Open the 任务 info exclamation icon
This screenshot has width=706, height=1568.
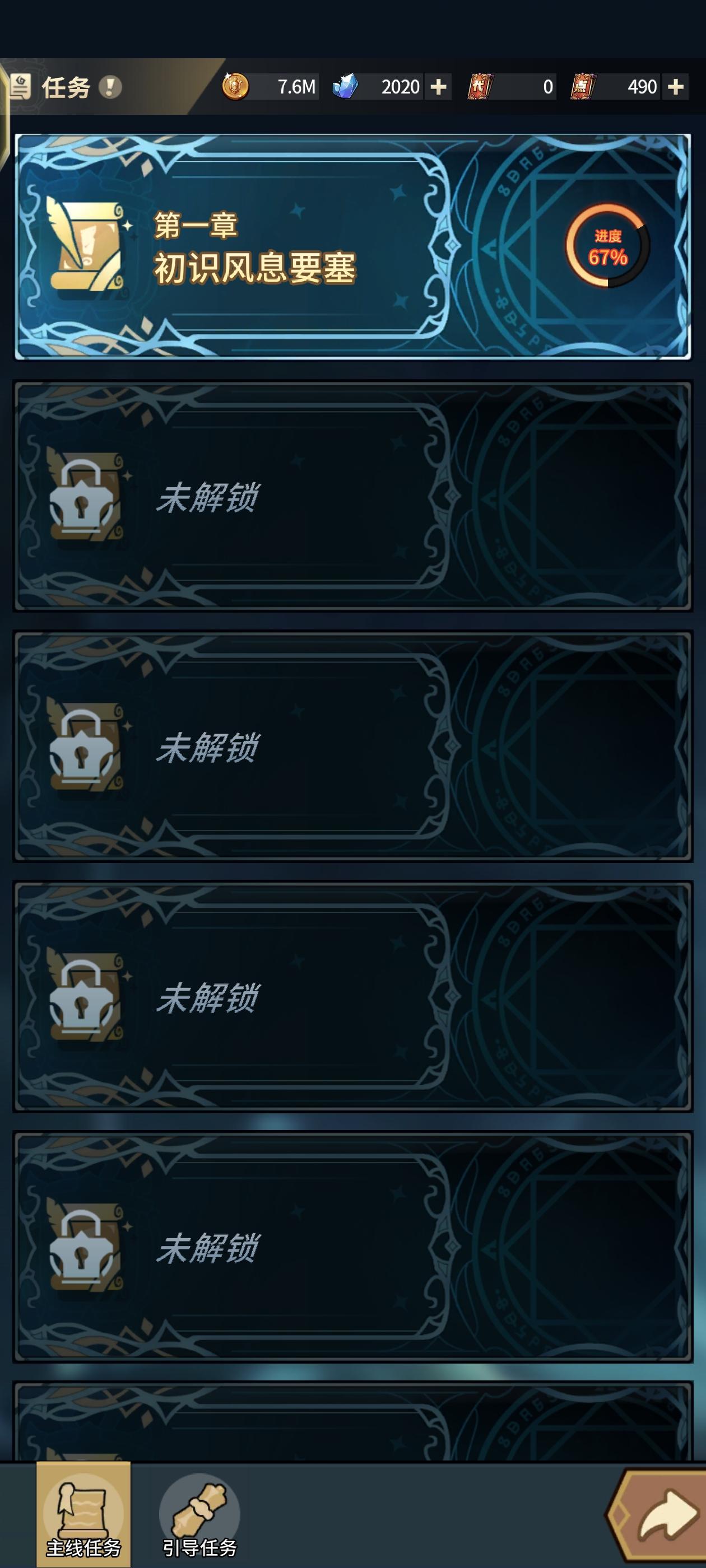click(x=110, y=87)
